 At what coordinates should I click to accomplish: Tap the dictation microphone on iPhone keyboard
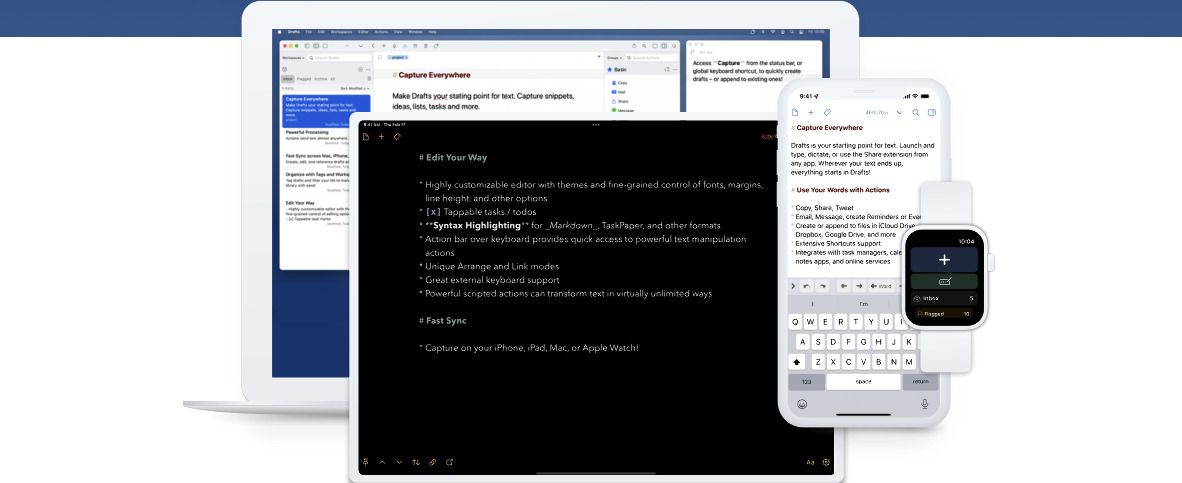pos(924,404)
